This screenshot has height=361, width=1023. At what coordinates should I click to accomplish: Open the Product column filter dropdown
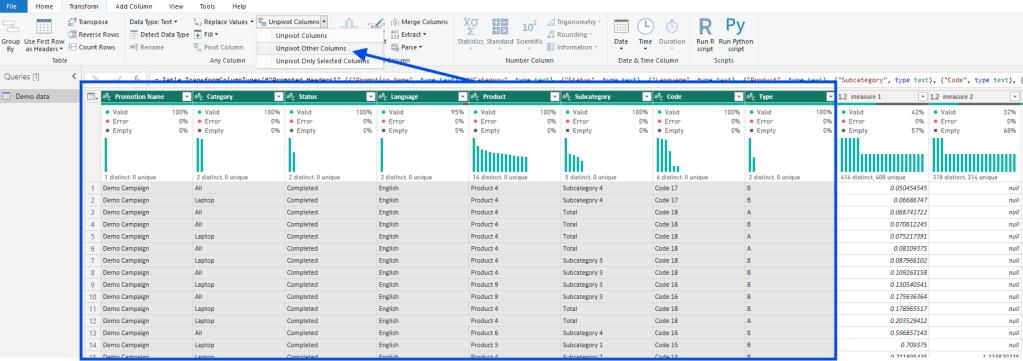coord(555,97)
